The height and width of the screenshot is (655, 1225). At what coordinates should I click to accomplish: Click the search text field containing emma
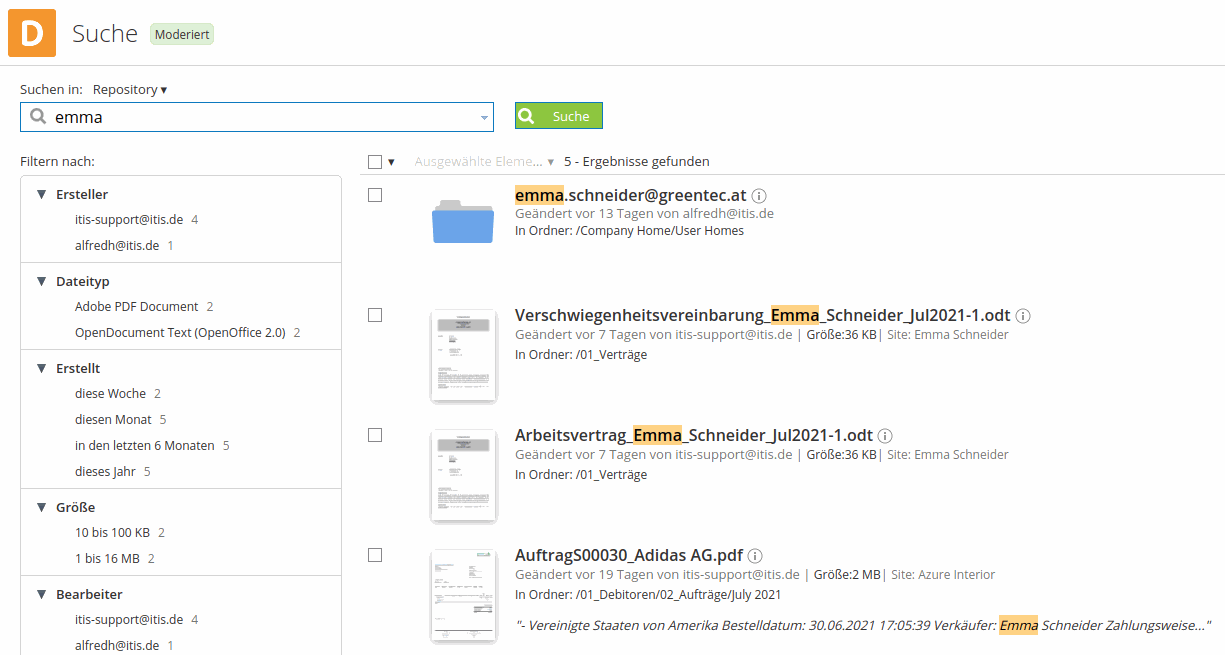point(257,117)
